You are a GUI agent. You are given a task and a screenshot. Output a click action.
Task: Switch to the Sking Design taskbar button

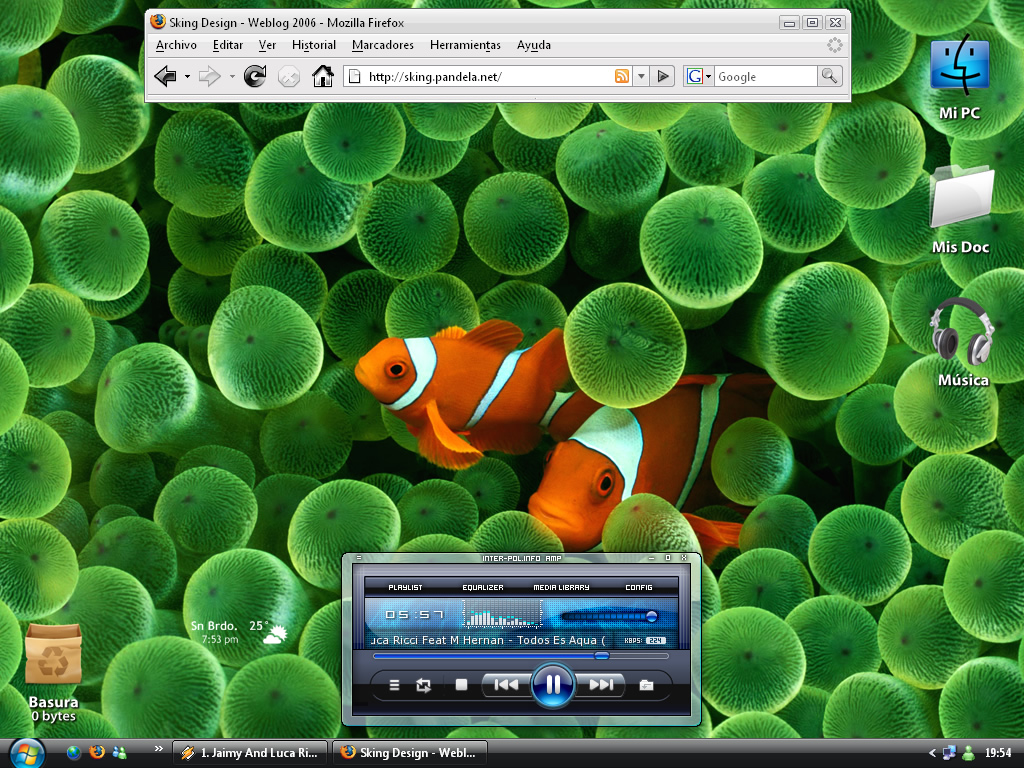click(410, 753)
